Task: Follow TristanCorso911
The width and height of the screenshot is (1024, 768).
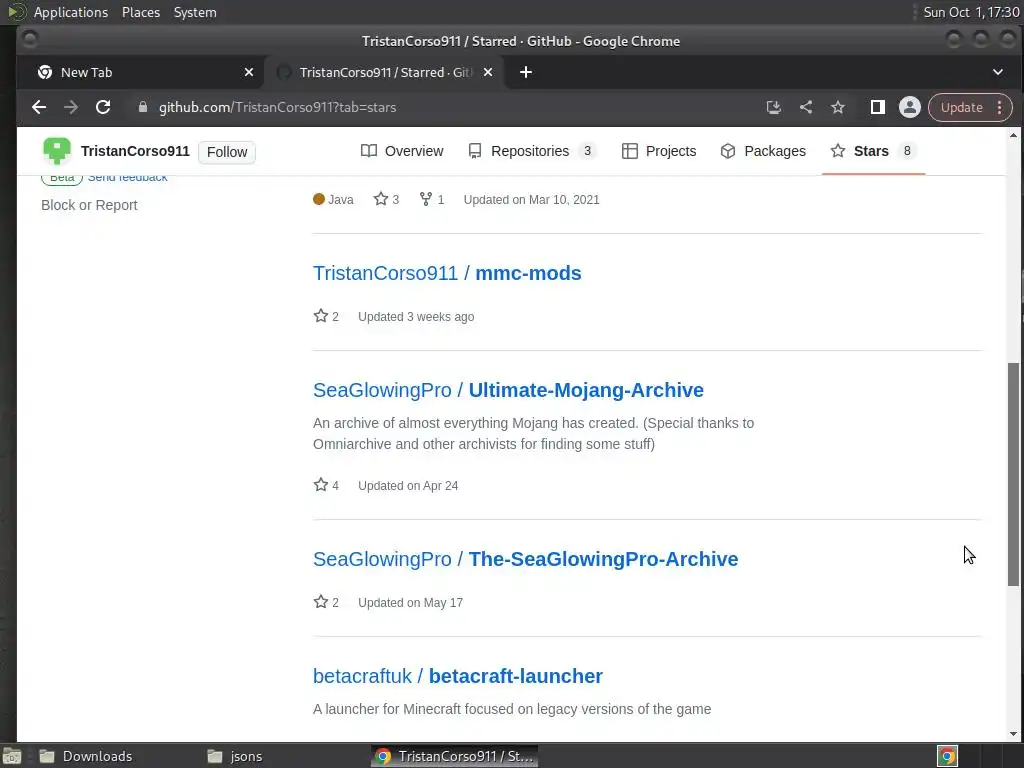Action: 227,152
